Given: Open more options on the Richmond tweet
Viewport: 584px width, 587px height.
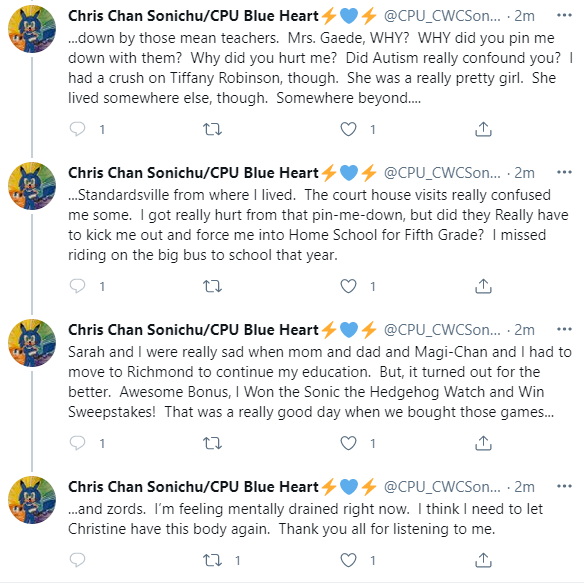Looking at the screenshot, I should point(564,329).
